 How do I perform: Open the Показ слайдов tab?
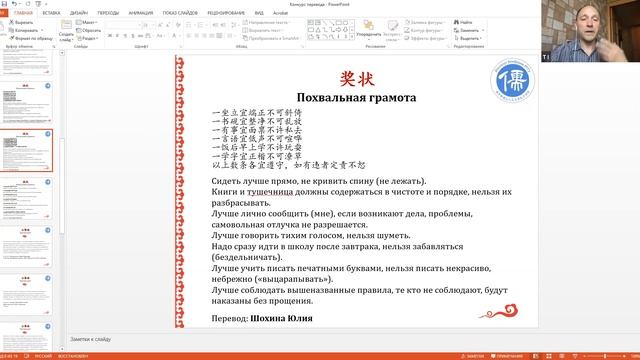point(180,13)
